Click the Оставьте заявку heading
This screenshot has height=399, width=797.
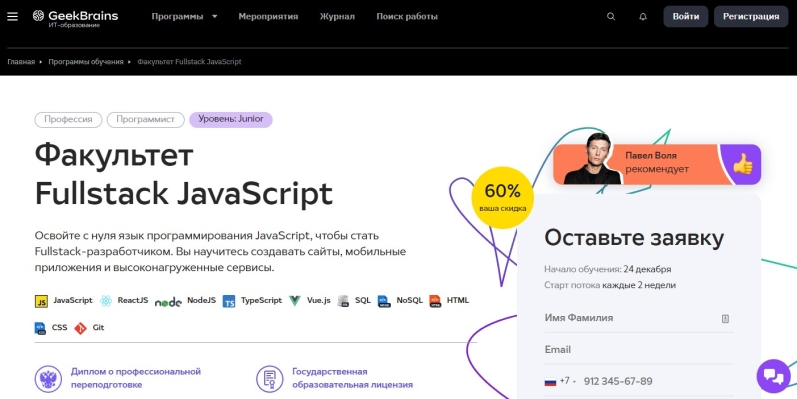click(634, 238)
